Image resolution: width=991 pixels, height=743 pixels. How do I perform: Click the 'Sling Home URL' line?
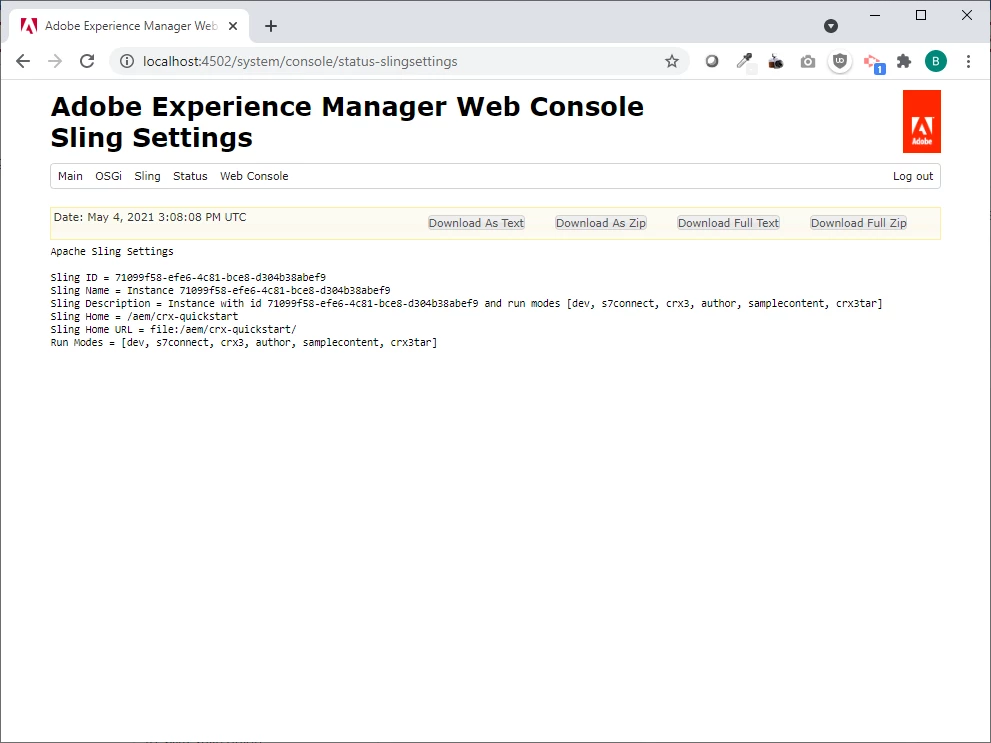[173, 329]
